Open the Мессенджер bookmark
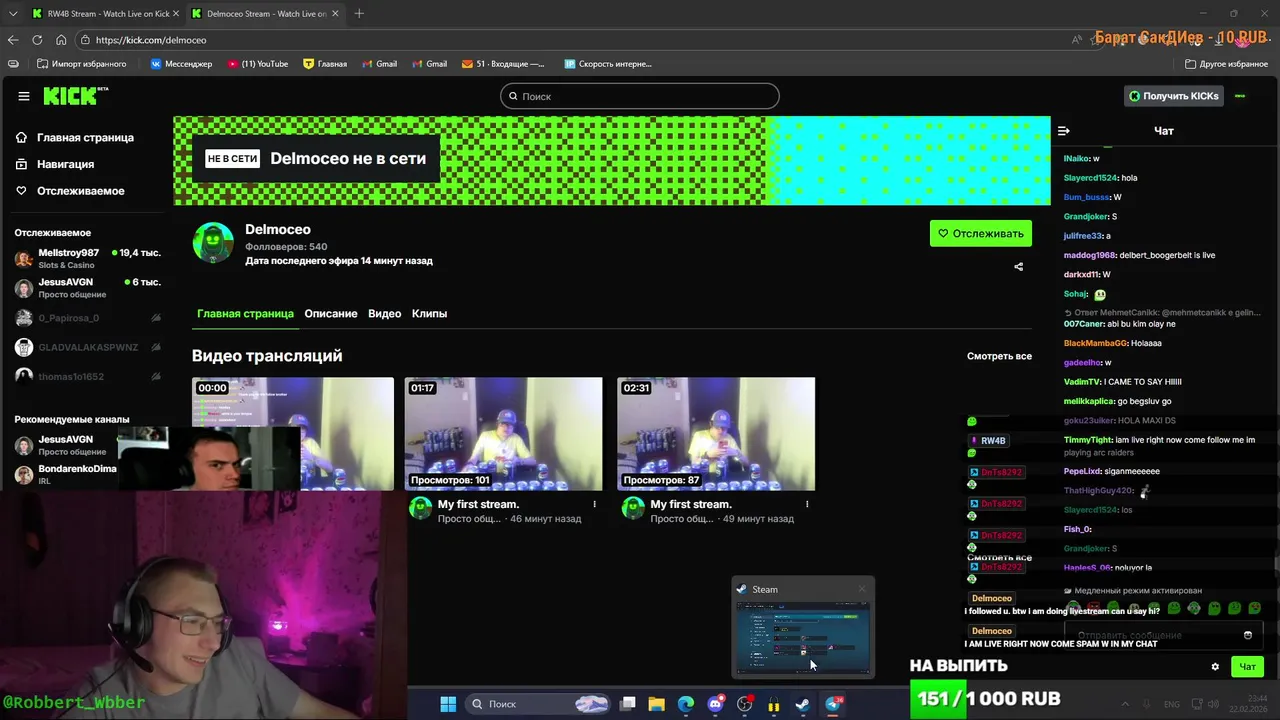1280x720 pixels. click(x=181, y=64)
